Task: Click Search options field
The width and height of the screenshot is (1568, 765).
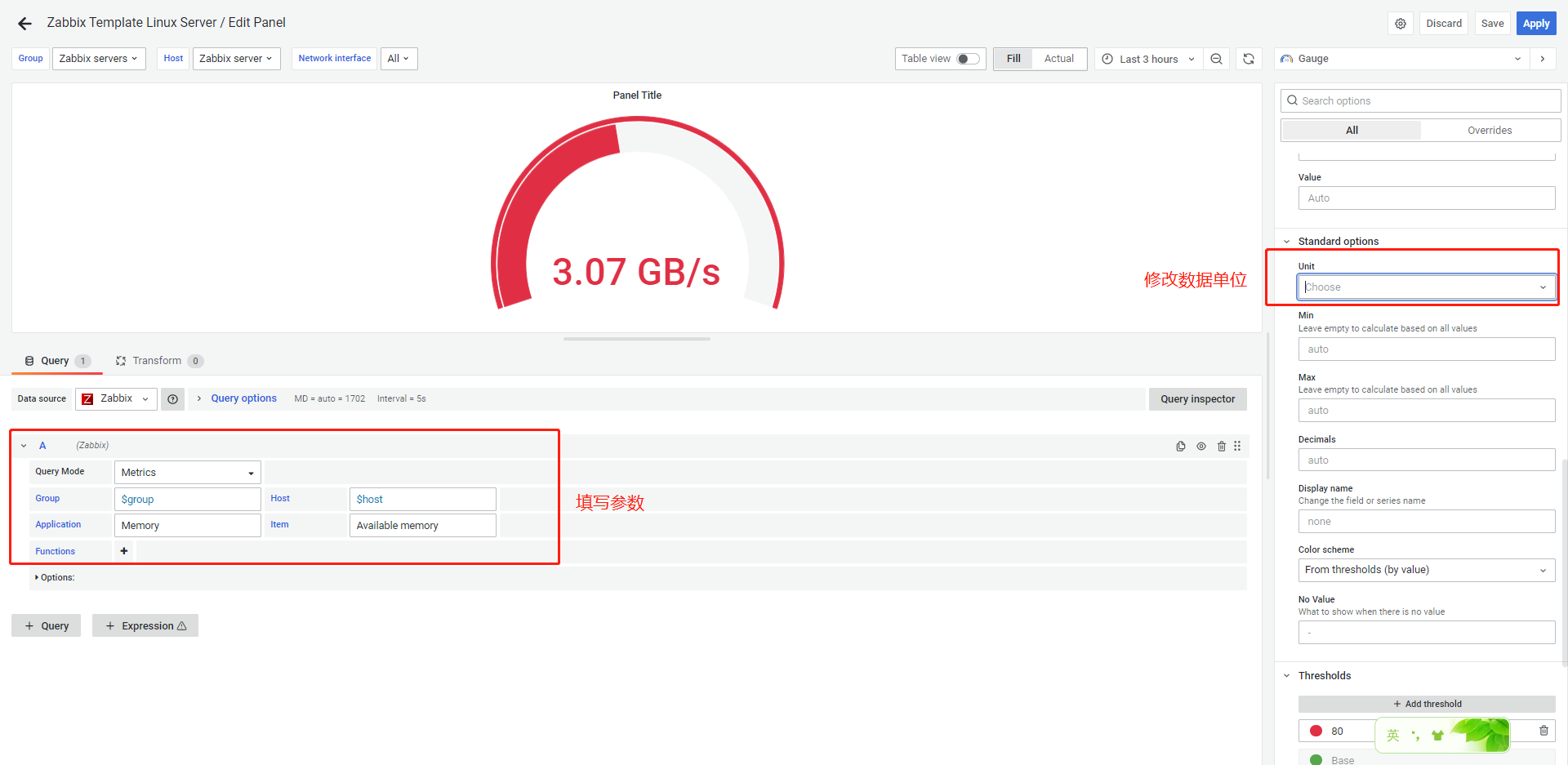Action: (x=1421, y=100)
